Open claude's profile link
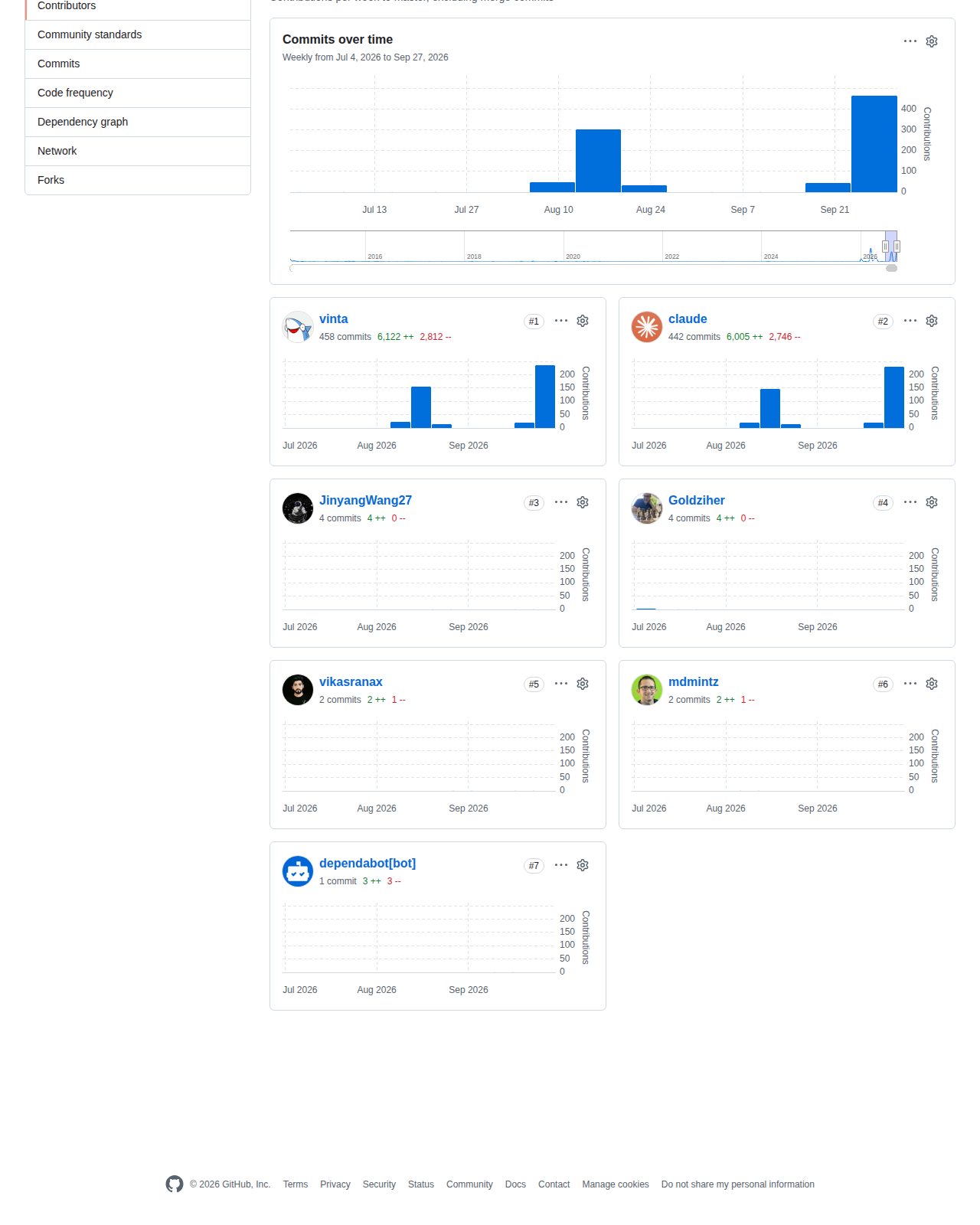The height and width of the screenshot is (1225, 980). [x=688, y=319]
